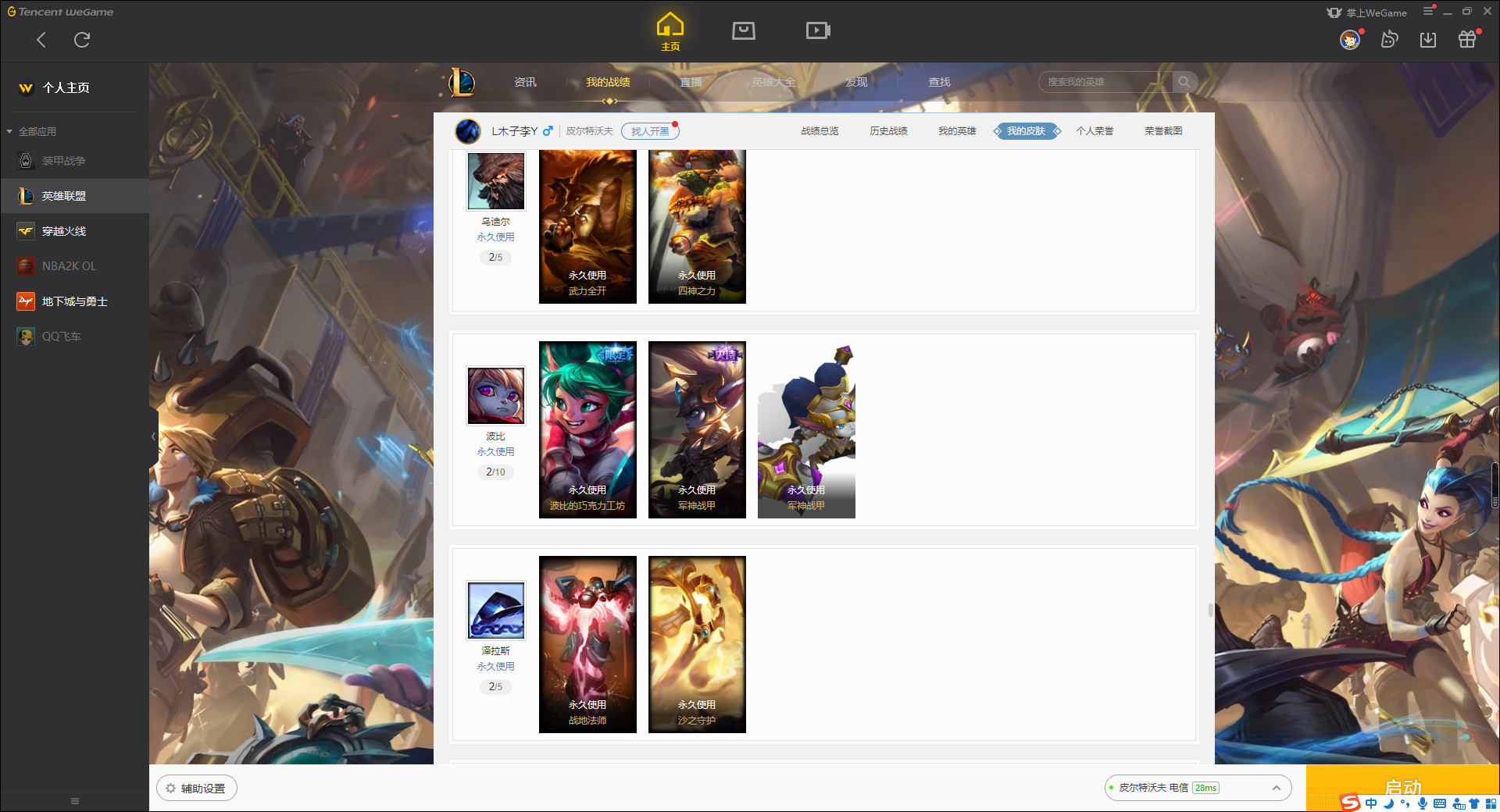Collapse the sidebar with the edge arrow
The image size is (1500, 812).
[x=153, y=436]
